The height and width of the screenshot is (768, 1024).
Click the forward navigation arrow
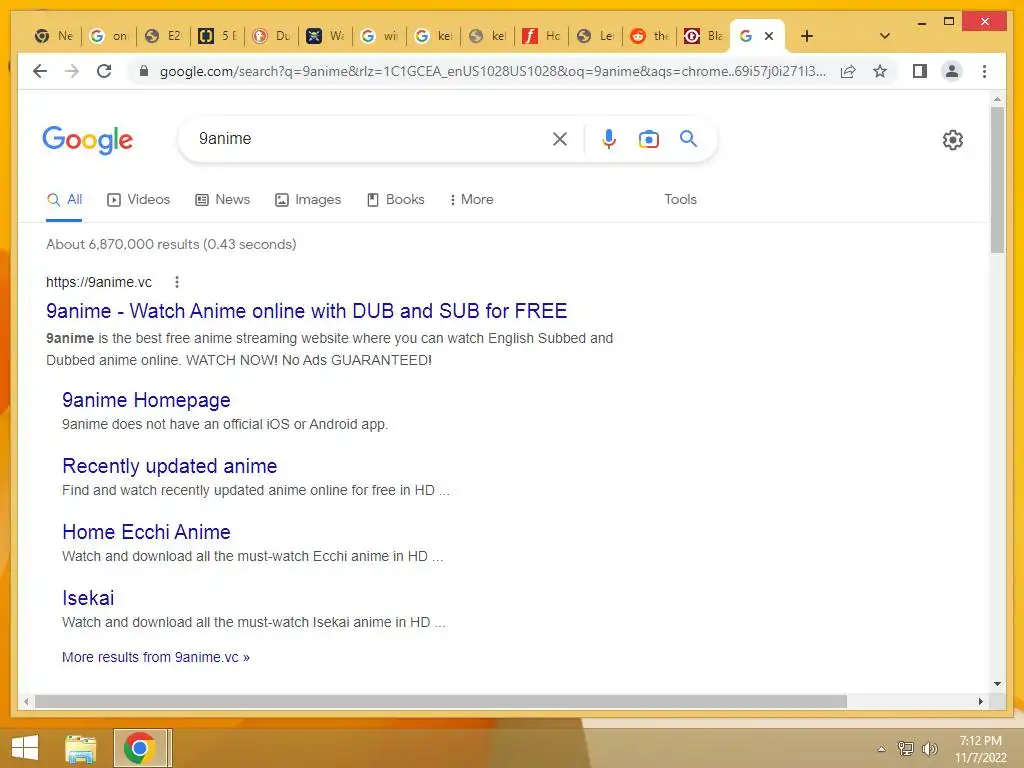click(x=72, y=71)
